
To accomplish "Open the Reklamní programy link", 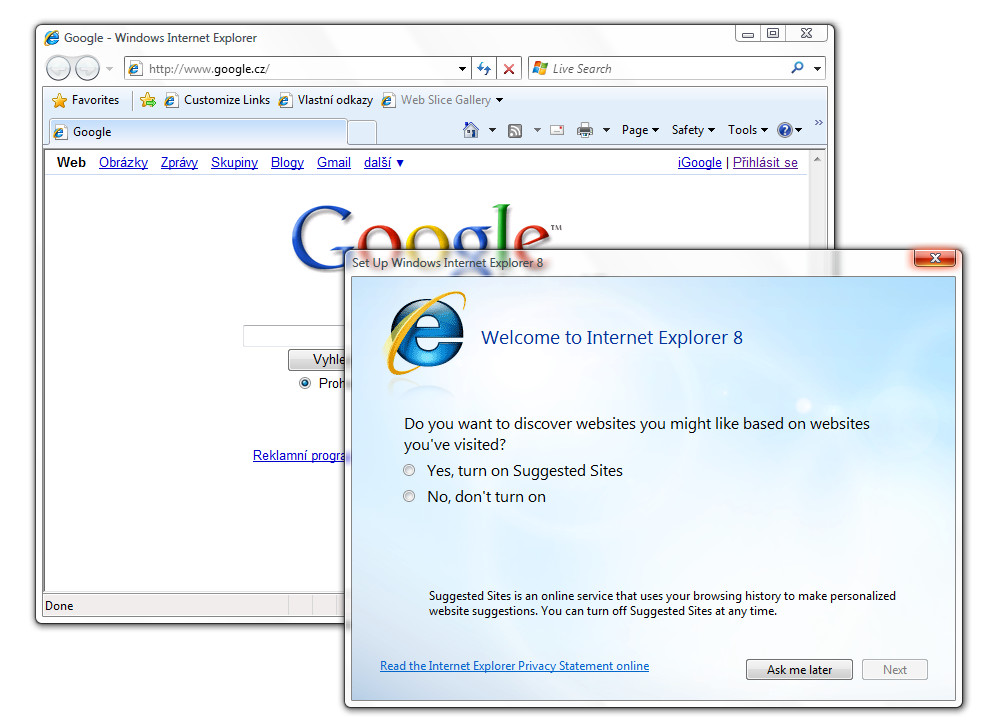I will (x=299, y=455).
